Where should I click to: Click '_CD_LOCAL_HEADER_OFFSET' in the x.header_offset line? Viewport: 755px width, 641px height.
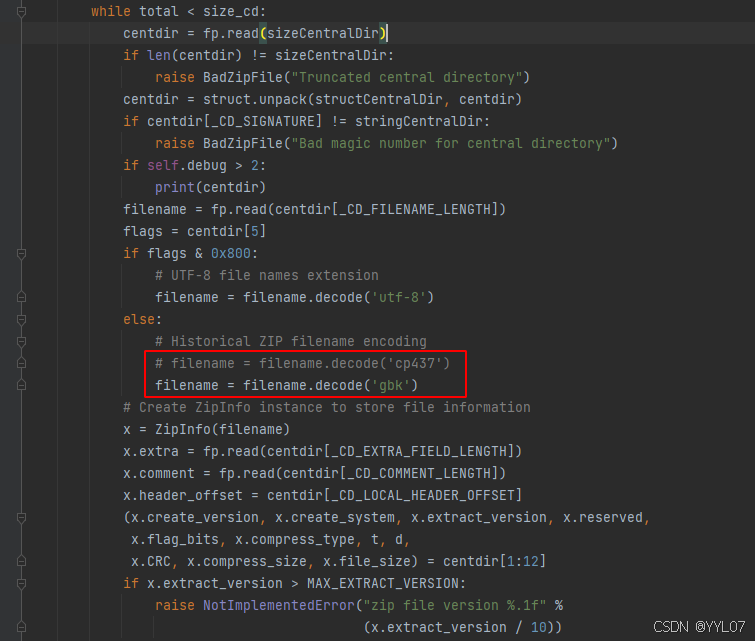(x=423, y=496)
